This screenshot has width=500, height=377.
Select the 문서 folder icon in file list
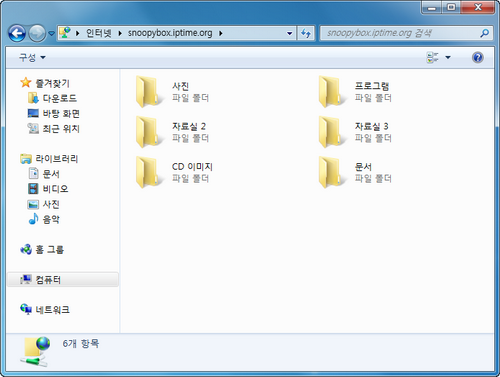coord(331,172)
